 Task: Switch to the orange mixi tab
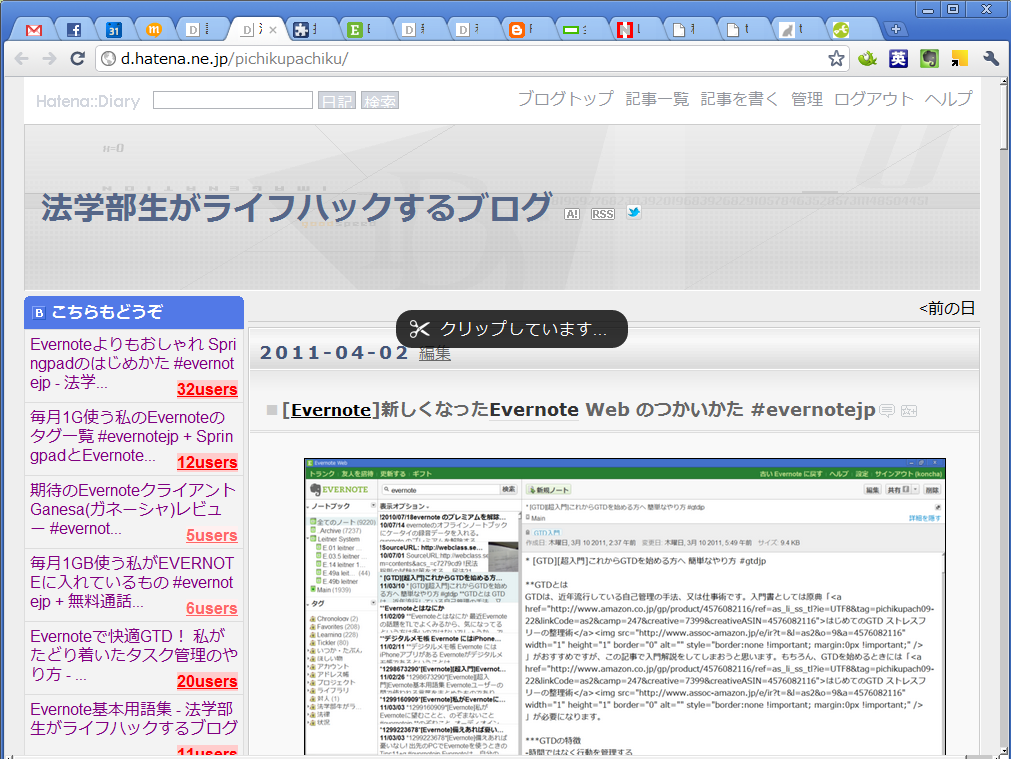pyautogui.click(x=153, y=30)
